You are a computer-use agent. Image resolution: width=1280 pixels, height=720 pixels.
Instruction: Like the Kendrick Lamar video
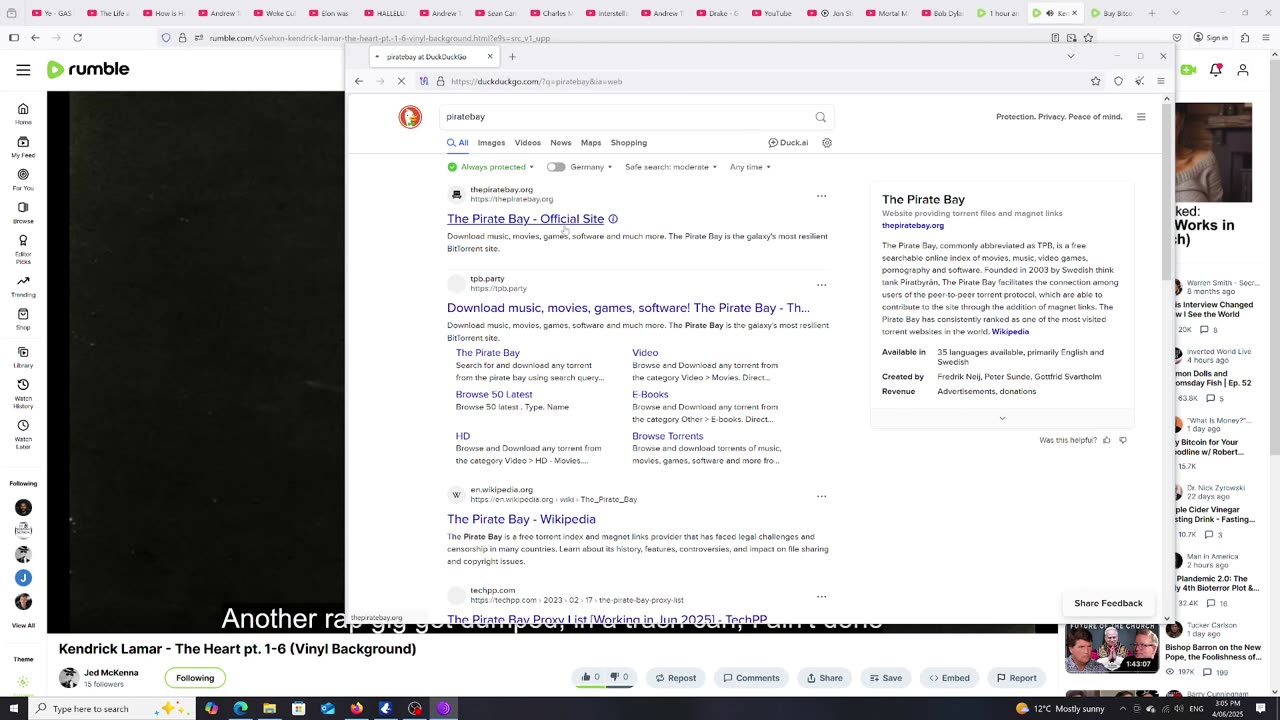coord(590,678)
